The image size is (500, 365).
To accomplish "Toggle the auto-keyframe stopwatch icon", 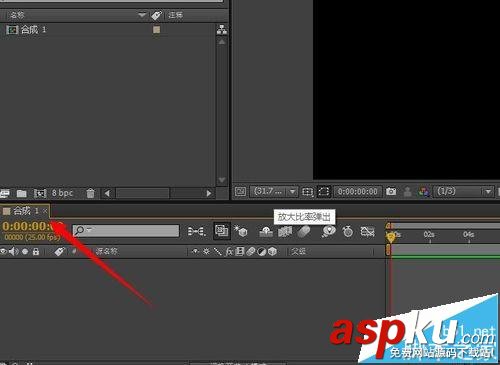I will pyautogui.click(x=348, y=231).
